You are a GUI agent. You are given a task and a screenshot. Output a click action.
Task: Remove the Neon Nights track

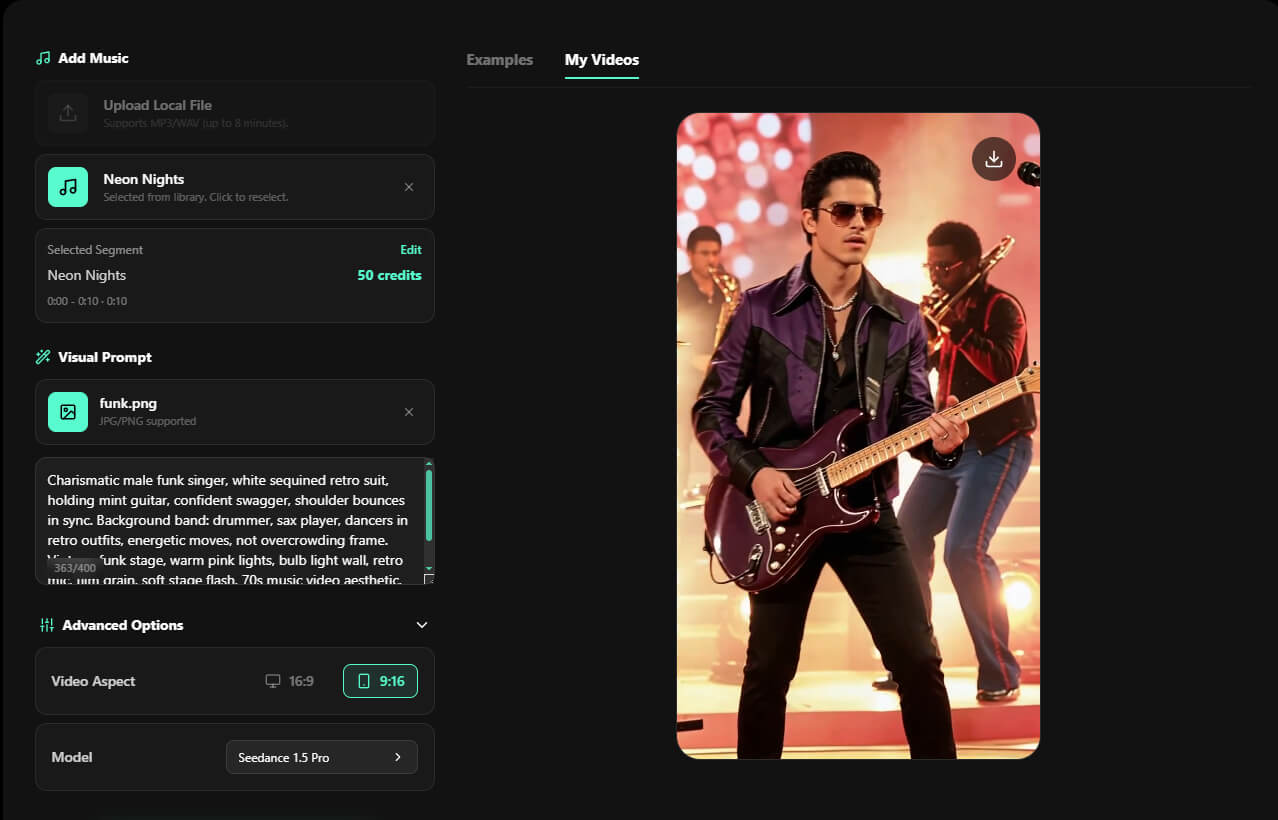click(409, 187)
